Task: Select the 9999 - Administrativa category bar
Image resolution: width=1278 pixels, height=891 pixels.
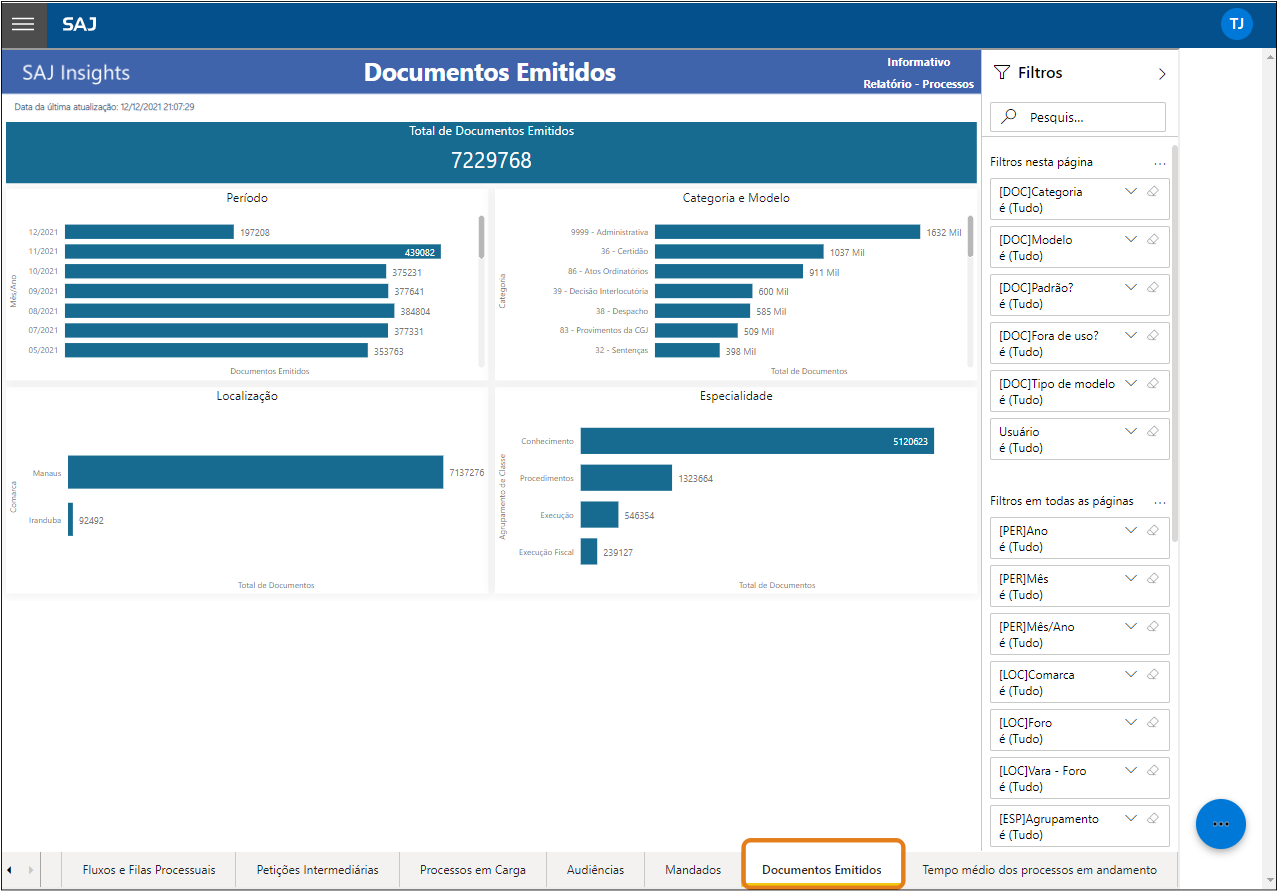Action: (x=788, y=232)
